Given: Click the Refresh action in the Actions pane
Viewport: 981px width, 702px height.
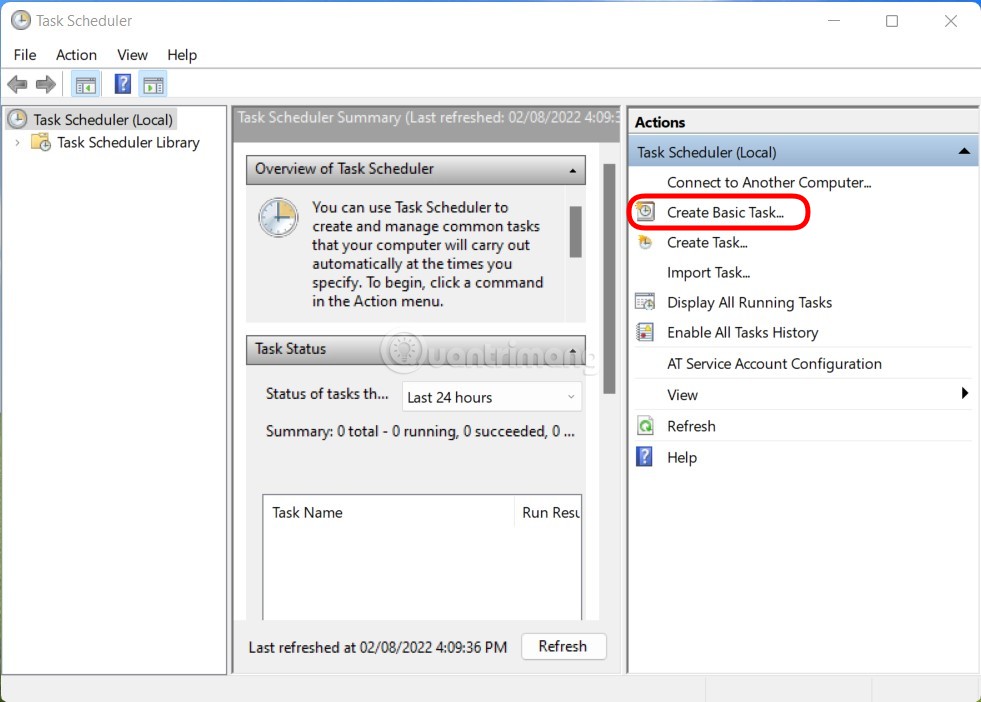Looking at the screenshot, I should tap(691, 426).
